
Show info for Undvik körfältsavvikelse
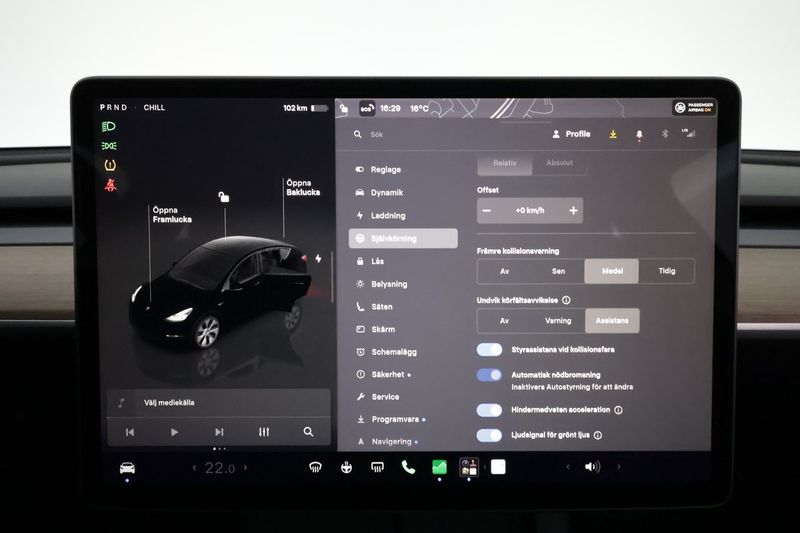(566, 300)
